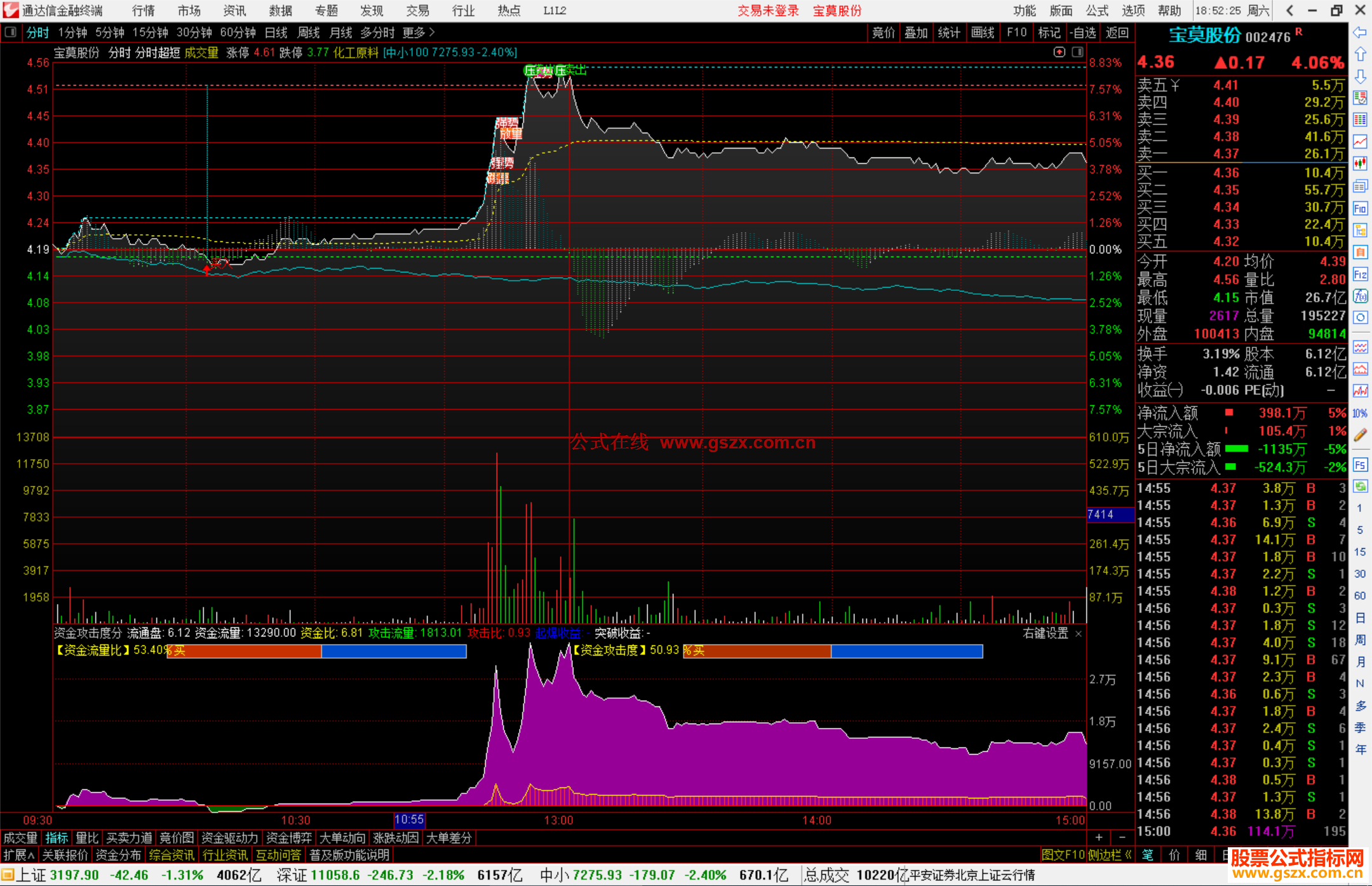Click the blue portion of 资金流量比 bar

[x=394, y=651]
